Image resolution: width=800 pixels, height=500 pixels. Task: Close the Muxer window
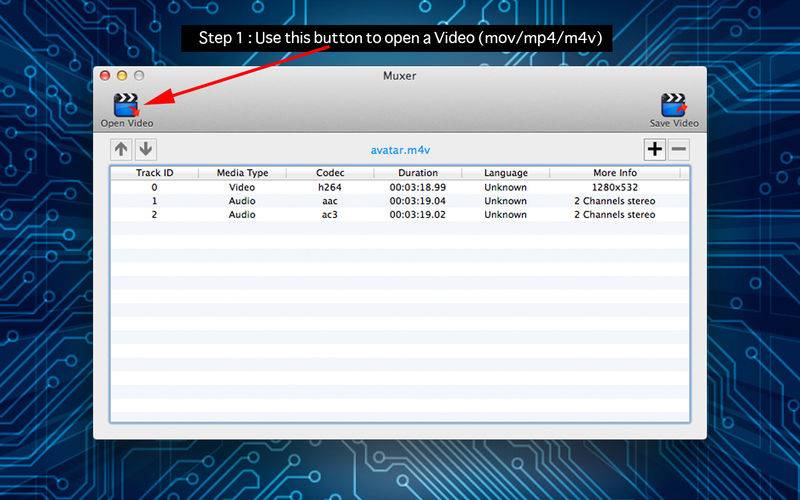pos(105,76)
